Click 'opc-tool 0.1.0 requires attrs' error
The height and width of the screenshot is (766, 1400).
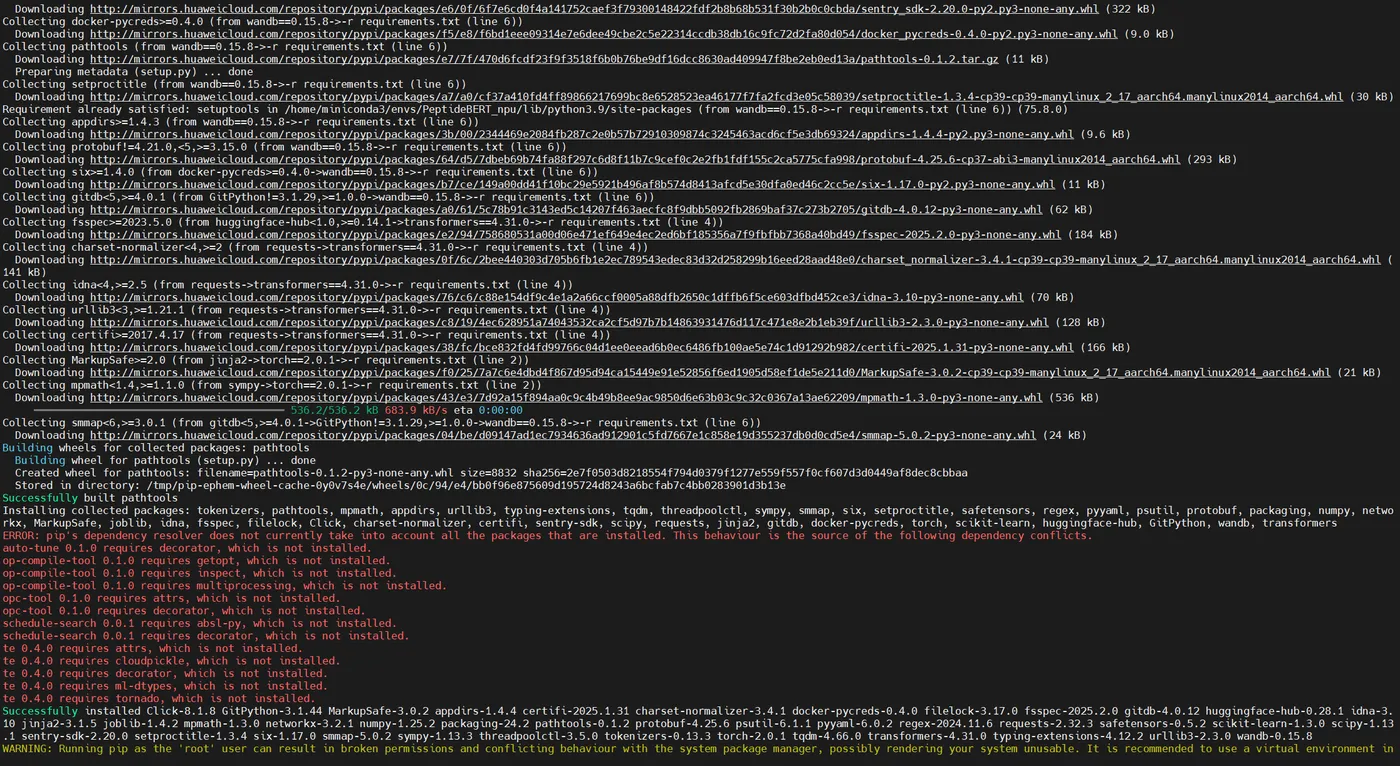click(x=172, y=599)
